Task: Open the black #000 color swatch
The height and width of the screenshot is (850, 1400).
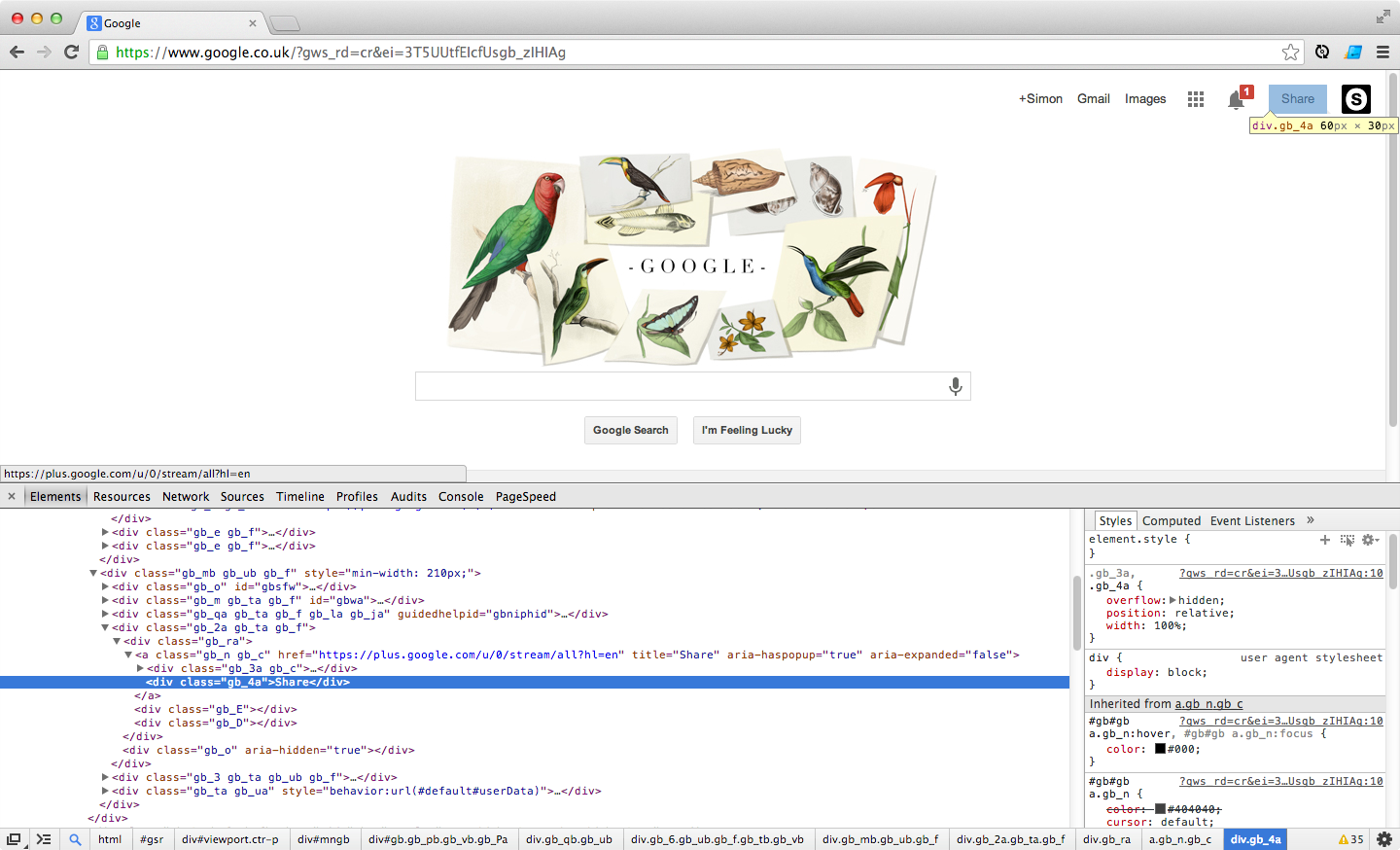Action: click(x=1160, y=749)
